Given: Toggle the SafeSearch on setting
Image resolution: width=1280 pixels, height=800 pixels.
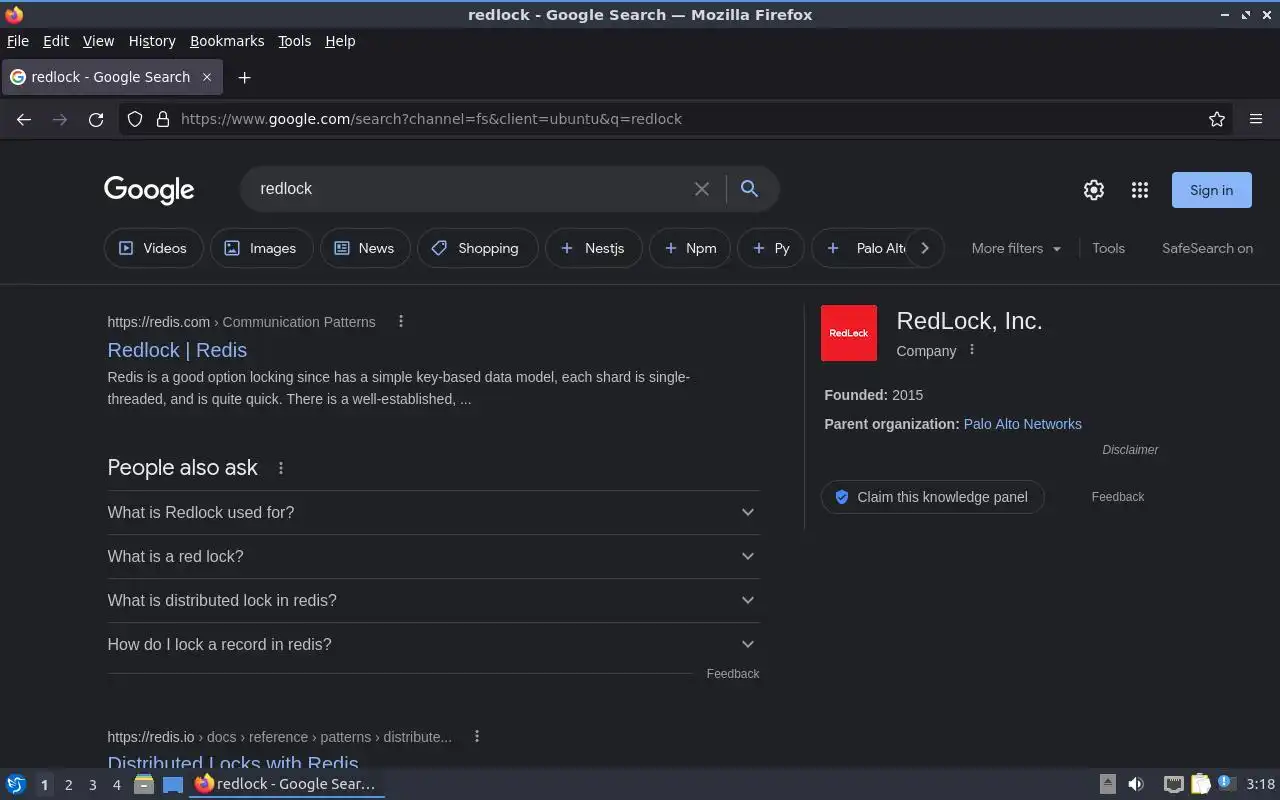Looking at the screenshot, I should pyautogui.click(x=1207, y=248).
